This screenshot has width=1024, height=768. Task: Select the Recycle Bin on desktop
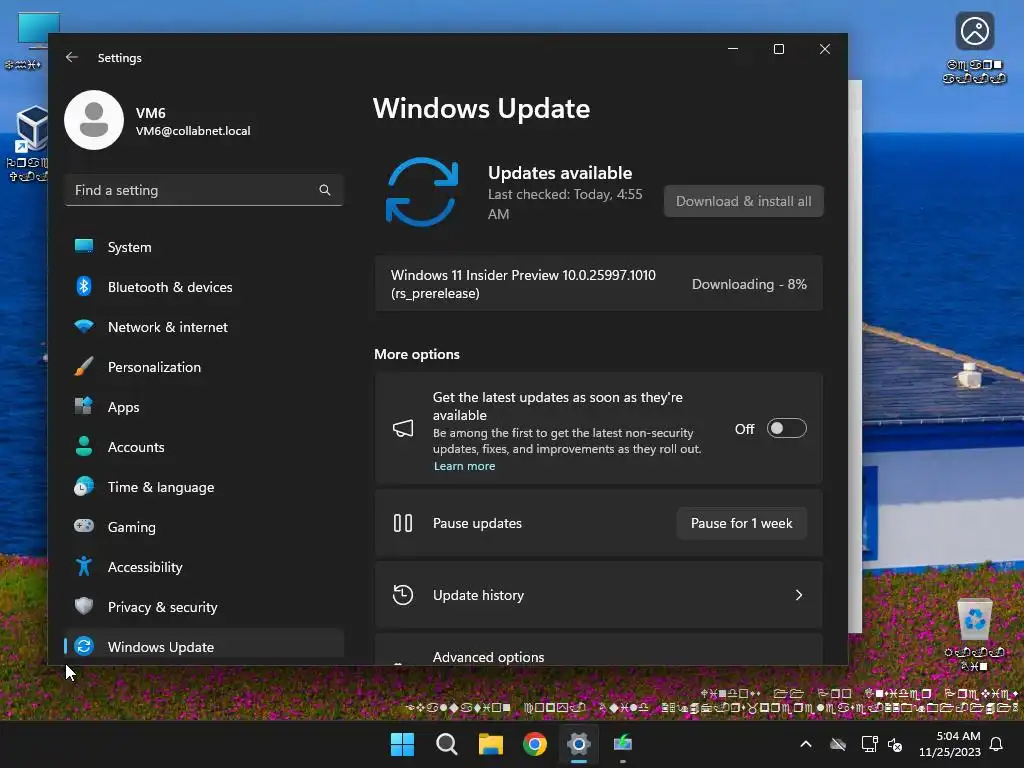coord(975,633)
